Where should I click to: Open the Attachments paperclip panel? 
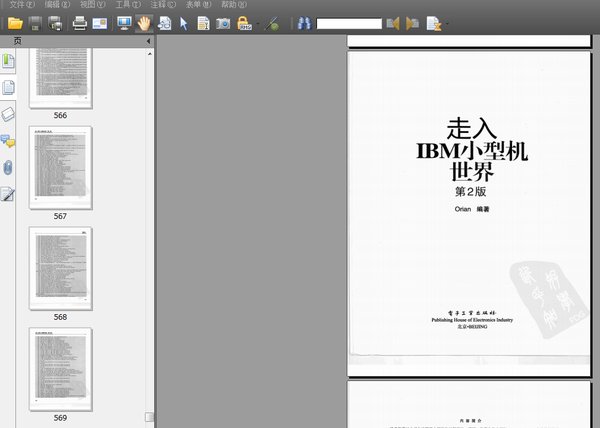[8, 167]
